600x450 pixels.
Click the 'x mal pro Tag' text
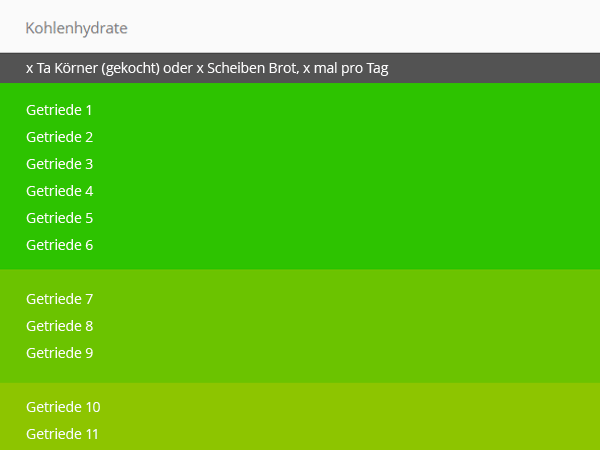(346, 68)
